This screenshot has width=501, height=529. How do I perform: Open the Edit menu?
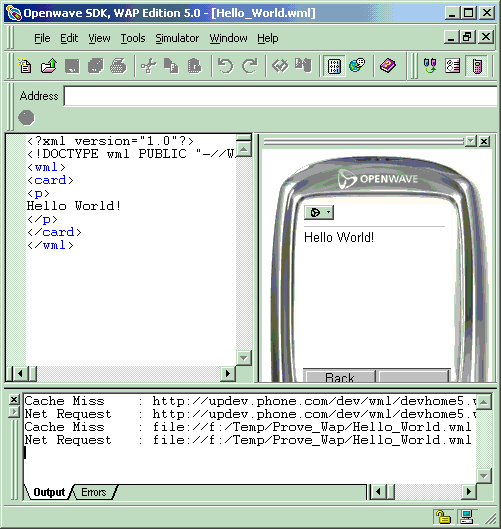69,38
